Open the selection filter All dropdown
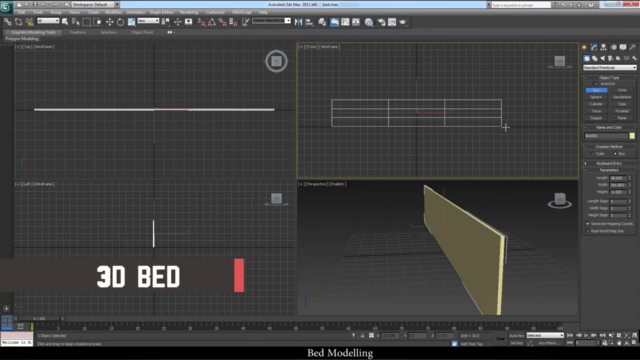The height and width of the screenshot is (360, 640). click(x=48, y=21)
